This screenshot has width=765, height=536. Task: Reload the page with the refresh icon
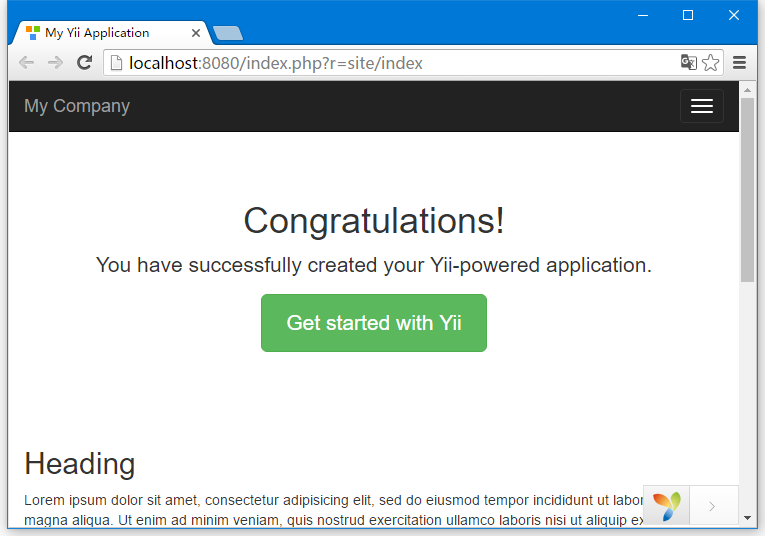84,62
